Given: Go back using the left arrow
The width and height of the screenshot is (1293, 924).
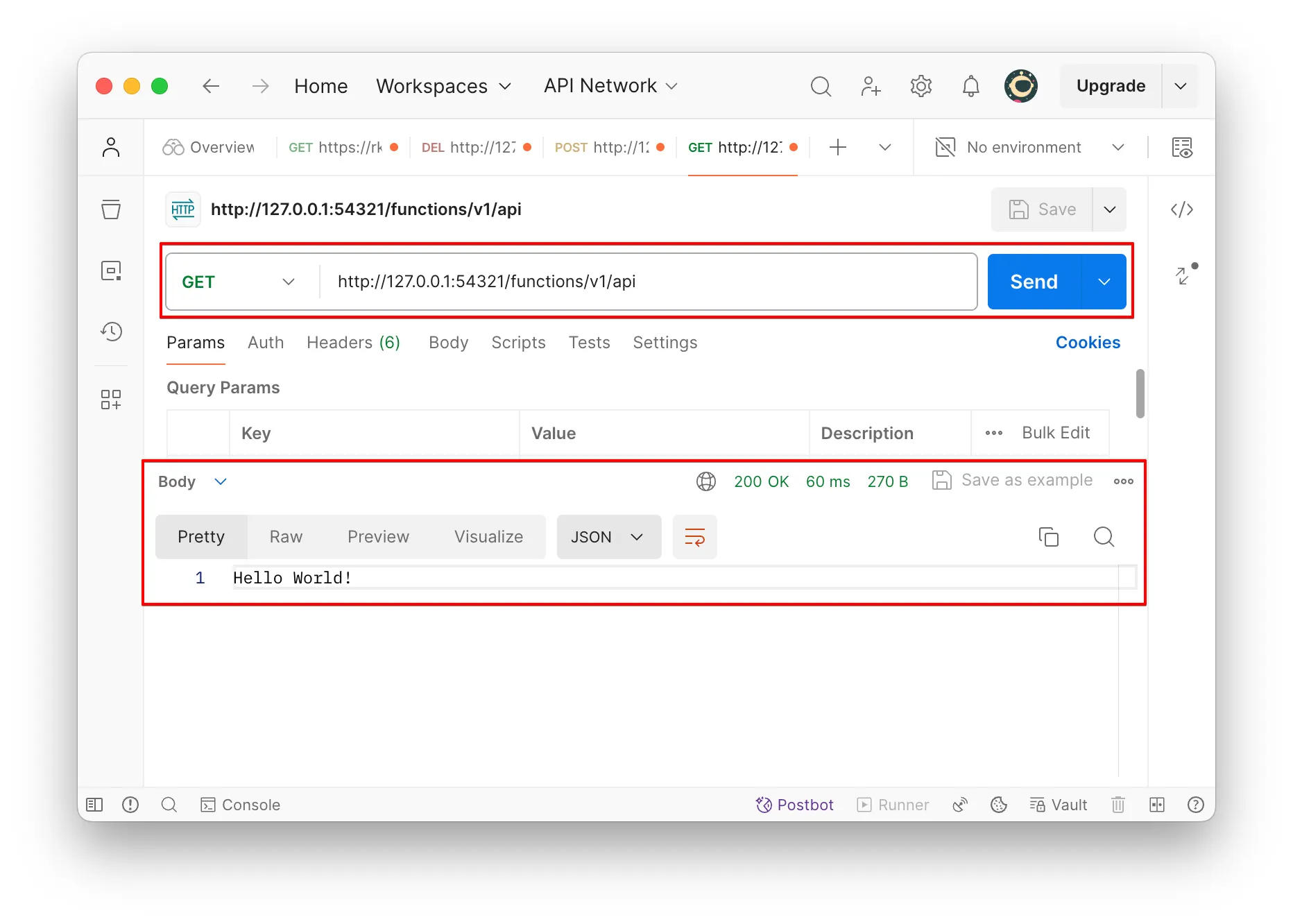Looking at the screenshot, I should (x=211, y=86).
